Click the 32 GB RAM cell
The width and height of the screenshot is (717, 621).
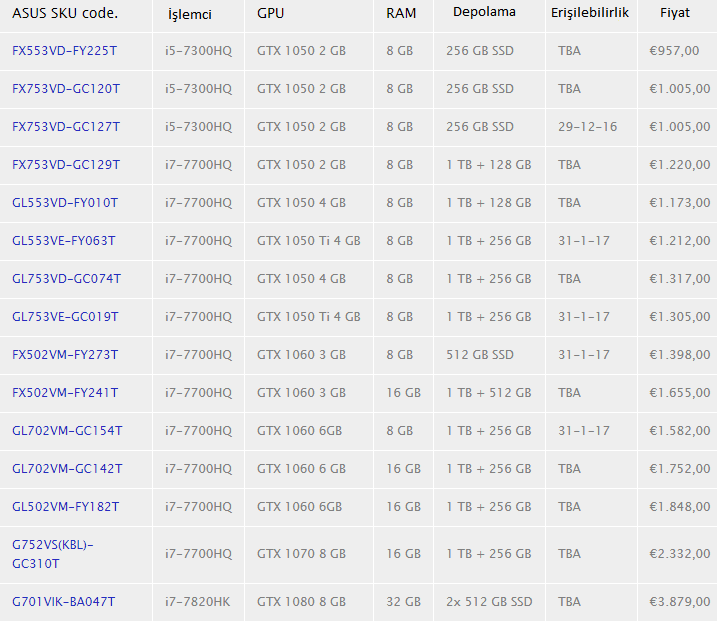pyautogui.click(x=403, y=601)
